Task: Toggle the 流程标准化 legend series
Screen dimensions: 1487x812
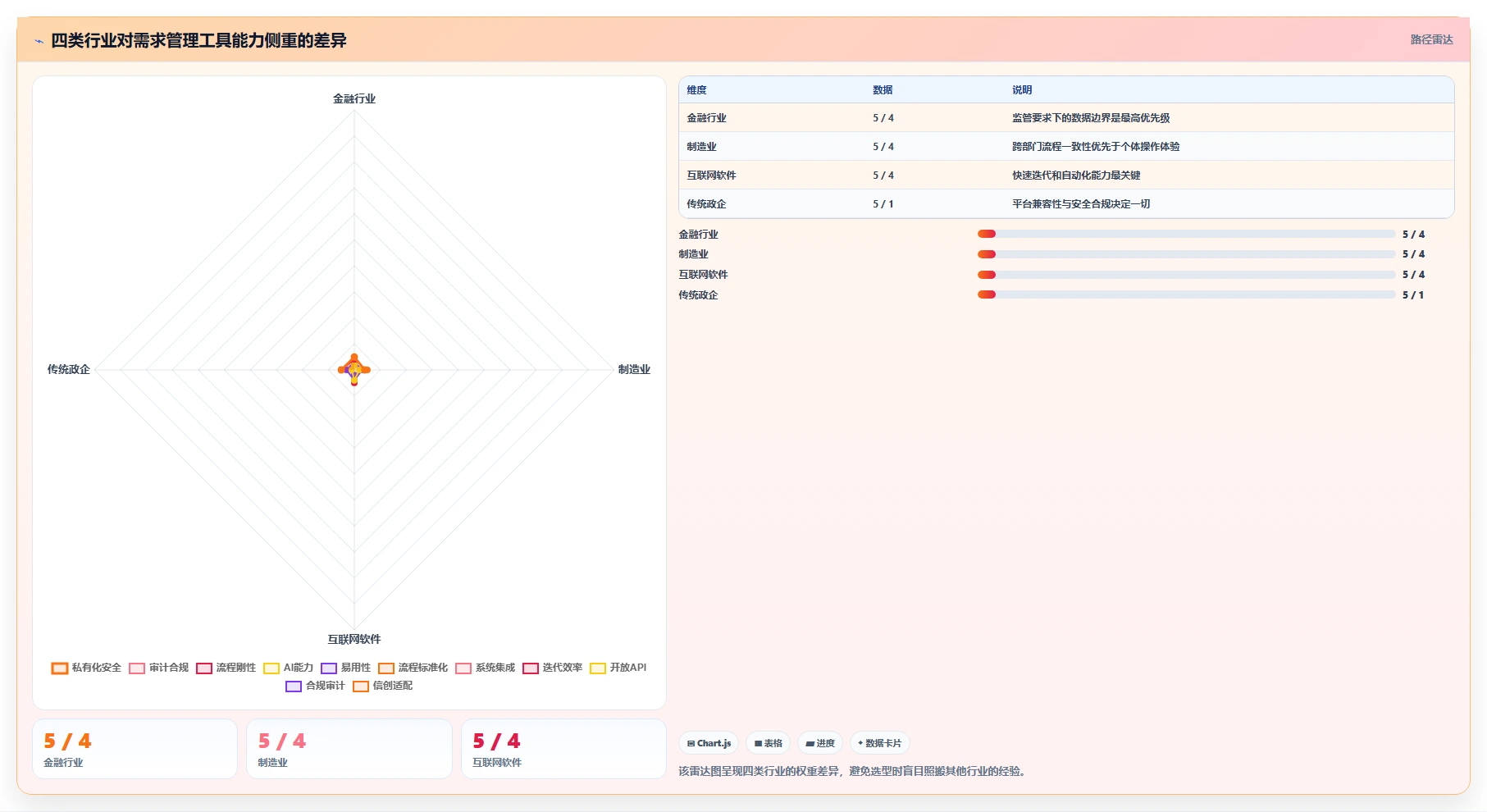Action: click(413, 668)
